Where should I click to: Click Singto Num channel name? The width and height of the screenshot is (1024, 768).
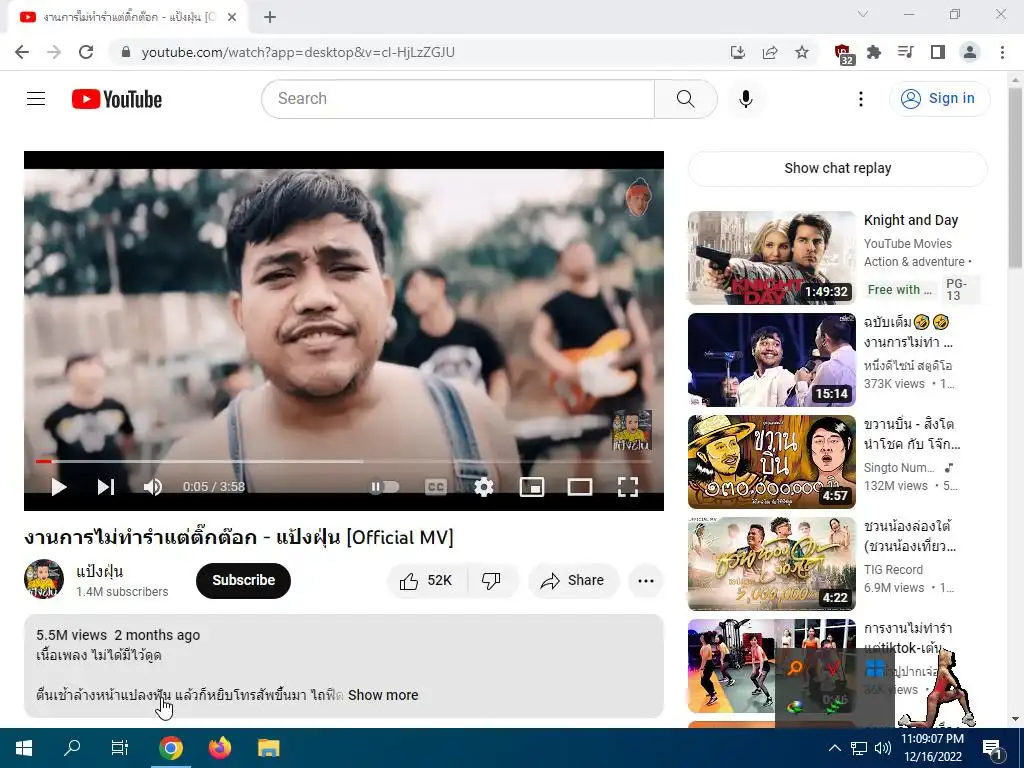[x=899, y=467]
